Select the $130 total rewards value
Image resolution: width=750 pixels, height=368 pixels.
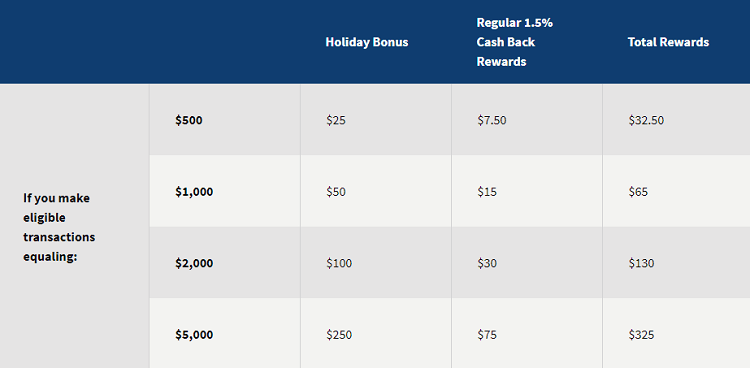641,263
